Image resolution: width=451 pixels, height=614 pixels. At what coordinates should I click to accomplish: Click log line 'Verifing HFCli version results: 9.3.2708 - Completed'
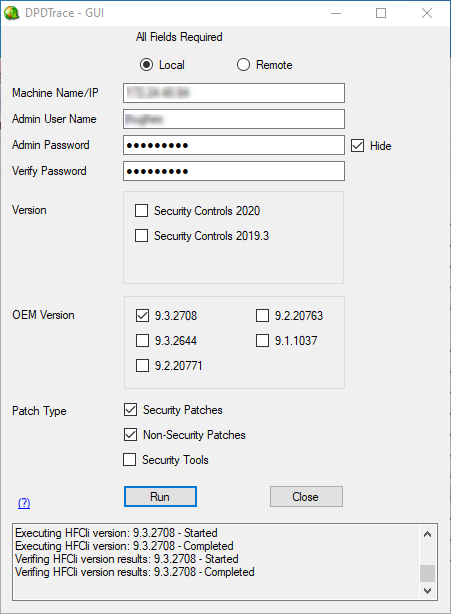pos(135,572)
